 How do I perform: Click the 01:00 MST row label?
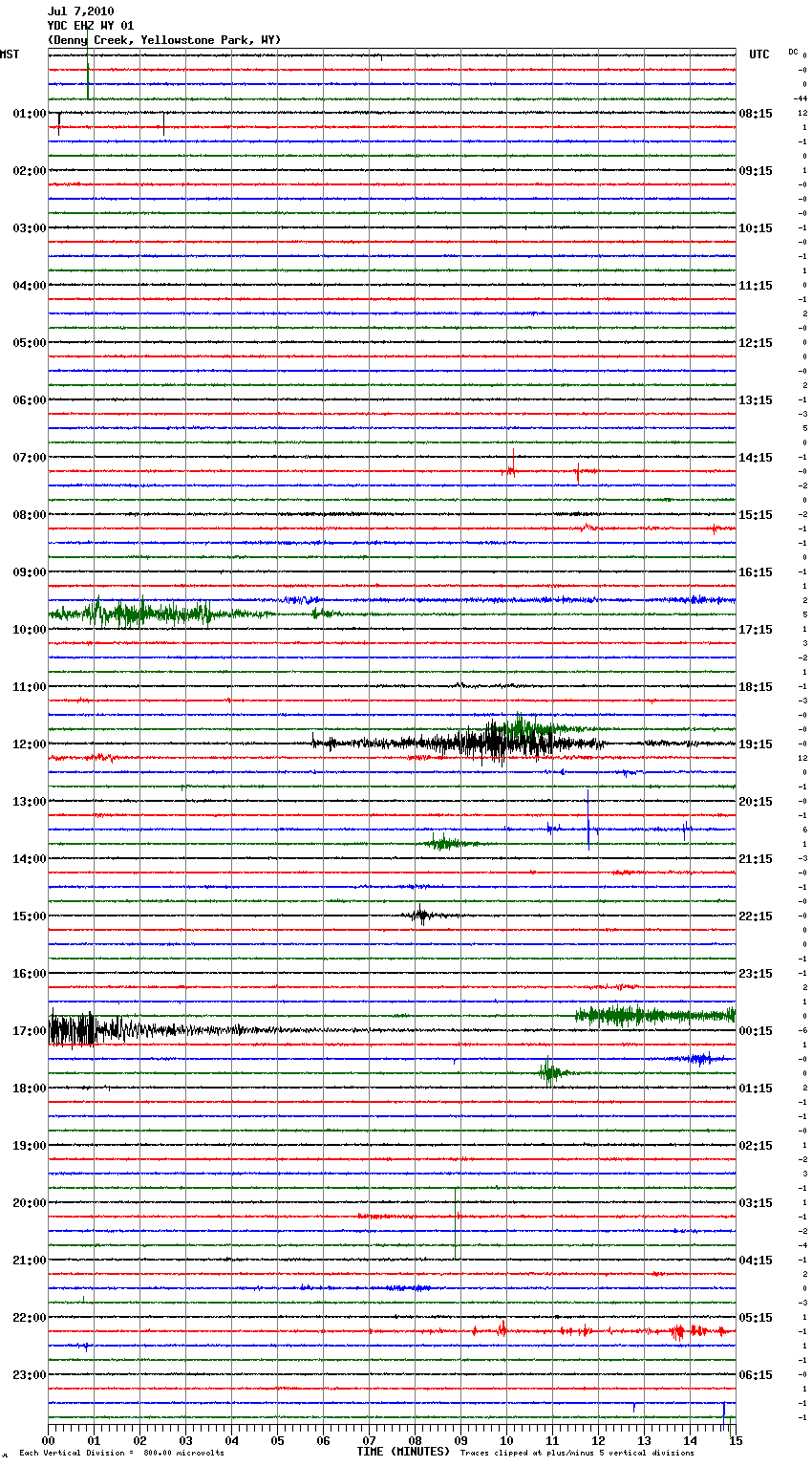pos(30,113)
